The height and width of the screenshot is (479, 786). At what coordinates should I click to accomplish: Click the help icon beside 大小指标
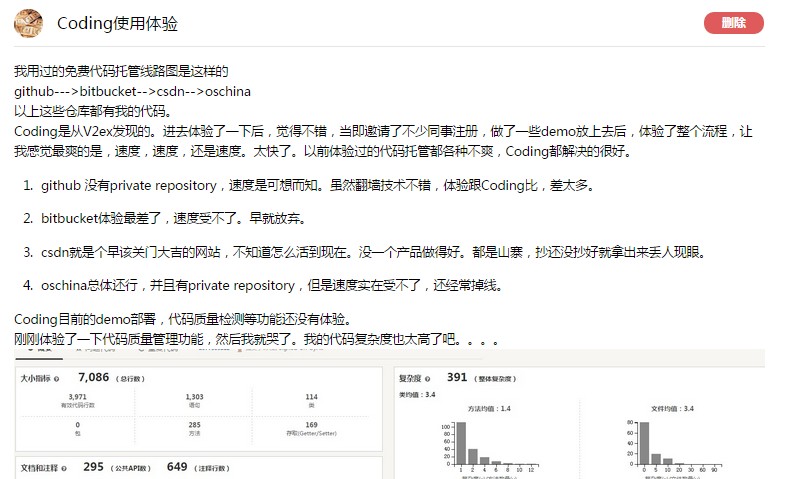57,379
